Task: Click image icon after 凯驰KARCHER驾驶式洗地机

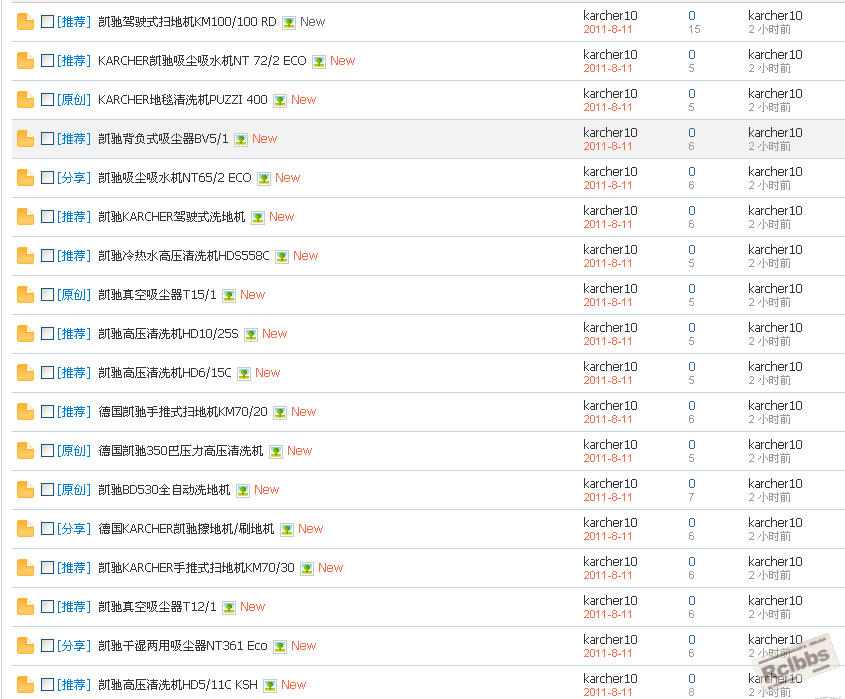Action: (x=258, y=218)
